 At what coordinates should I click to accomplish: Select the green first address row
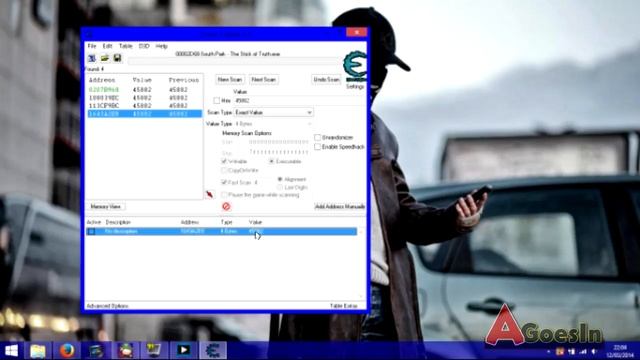coord(144,90)
